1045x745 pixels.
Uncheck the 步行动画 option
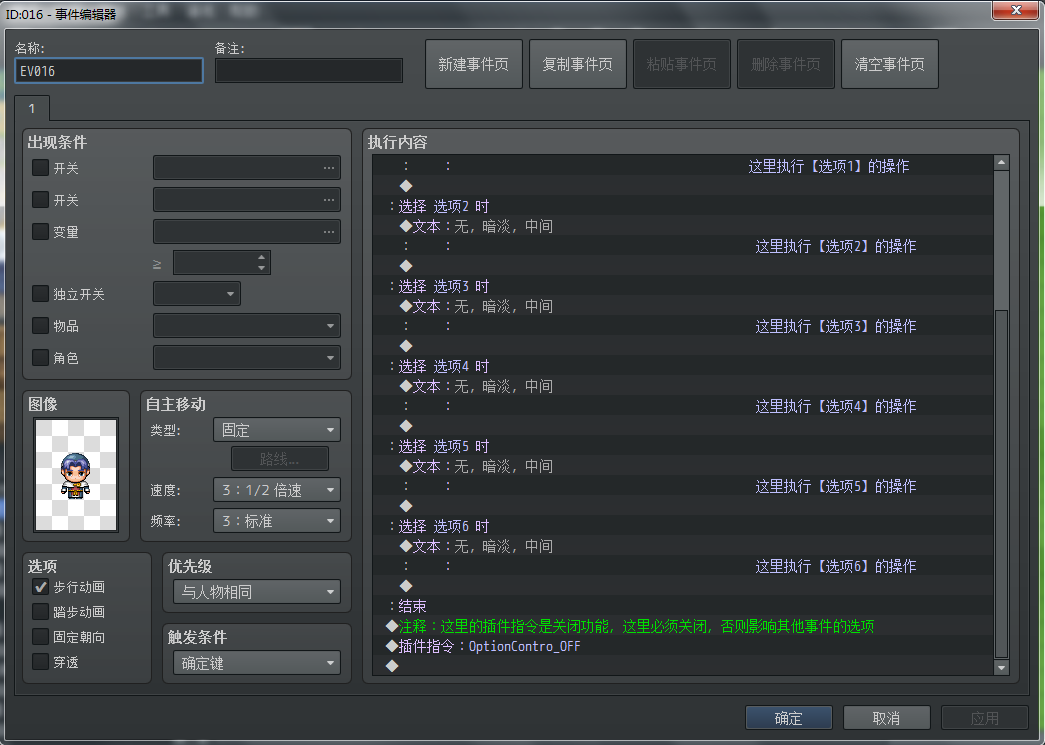(x=41, y=586)
